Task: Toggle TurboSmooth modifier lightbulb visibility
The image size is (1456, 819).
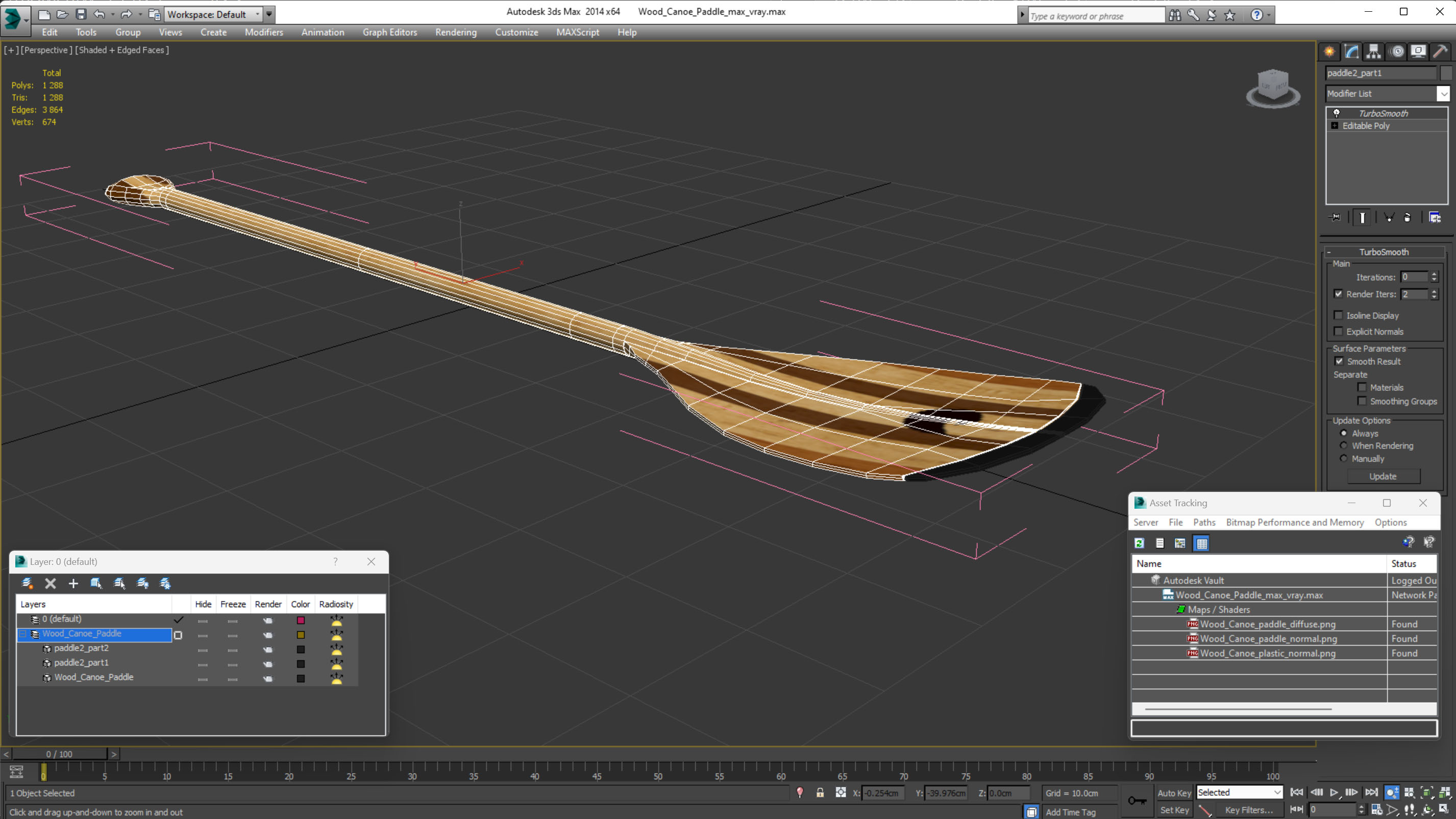Action: (1337, 113)
